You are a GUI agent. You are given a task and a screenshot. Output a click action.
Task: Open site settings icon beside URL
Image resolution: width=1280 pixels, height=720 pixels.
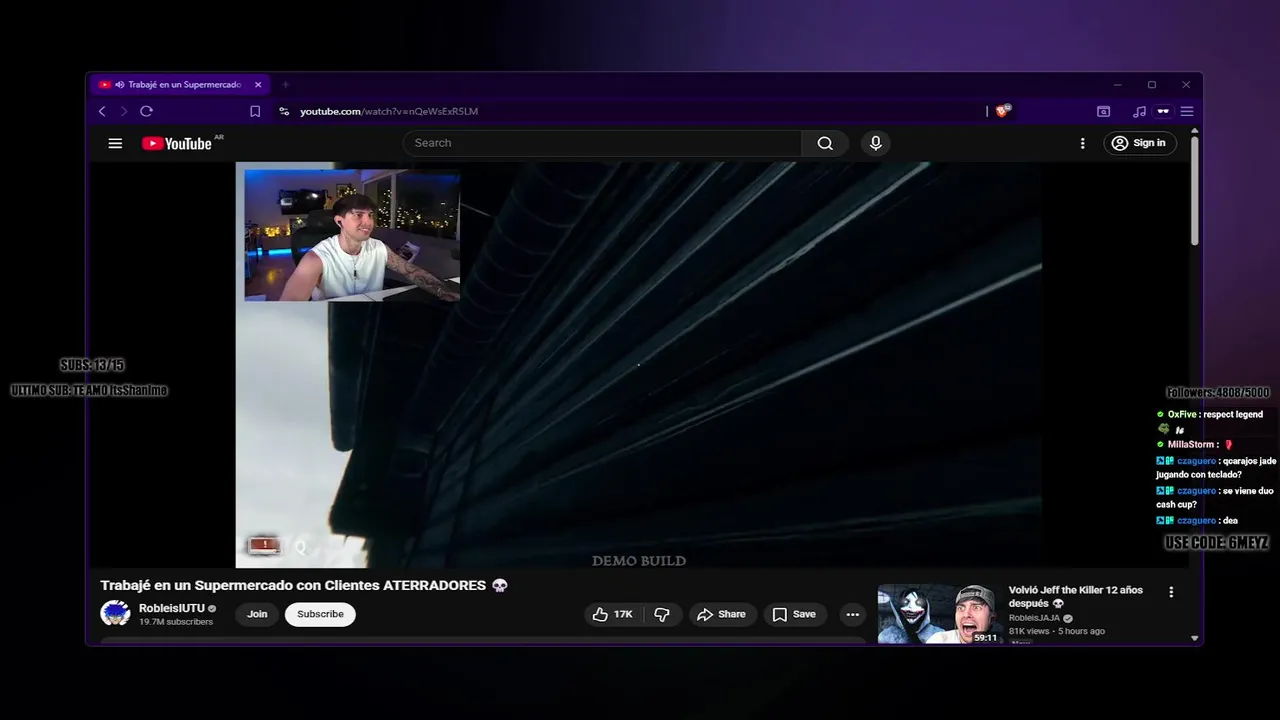click(x=284, y=111)
